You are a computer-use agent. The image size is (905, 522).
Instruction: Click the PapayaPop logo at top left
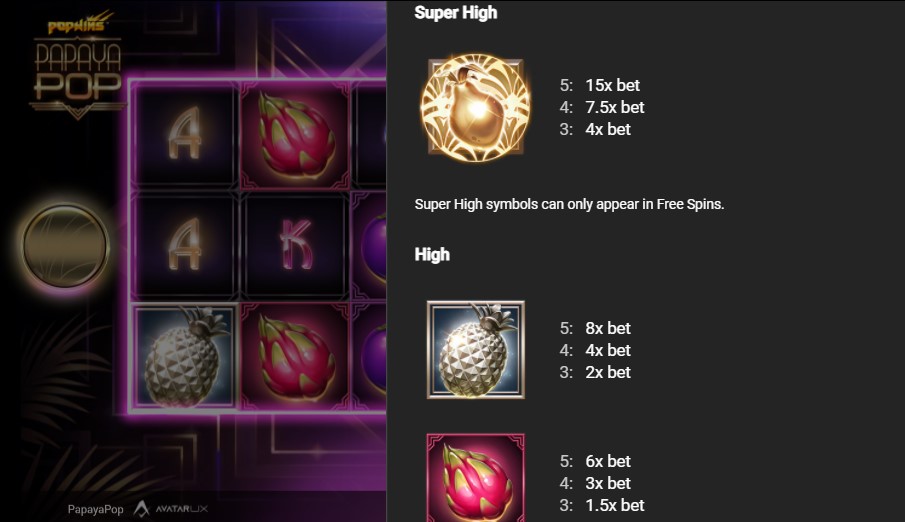77,65
